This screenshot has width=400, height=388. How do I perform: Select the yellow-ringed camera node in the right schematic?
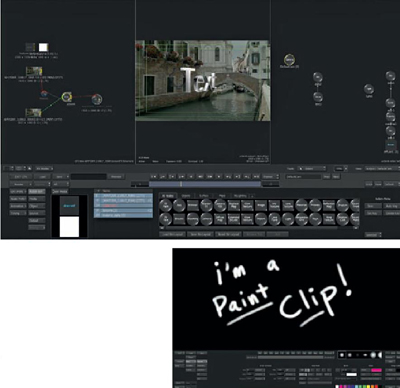click(x=289, y=60)
